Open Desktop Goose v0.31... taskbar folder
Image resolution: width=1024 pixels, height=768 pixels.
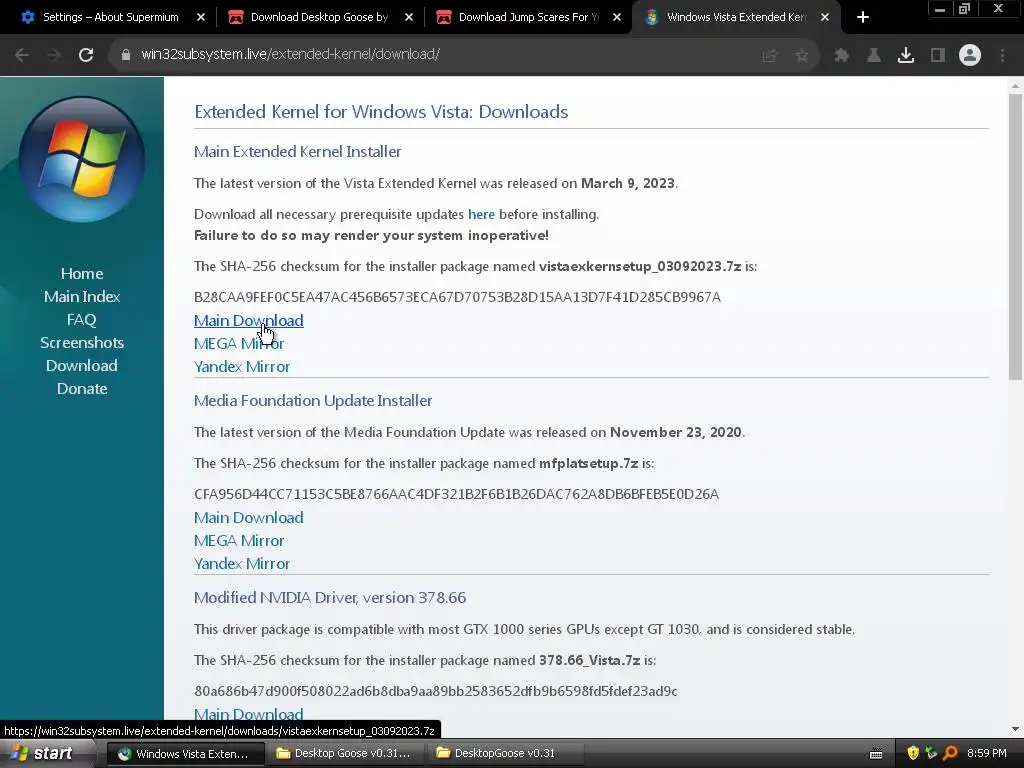tap(345, 754)
